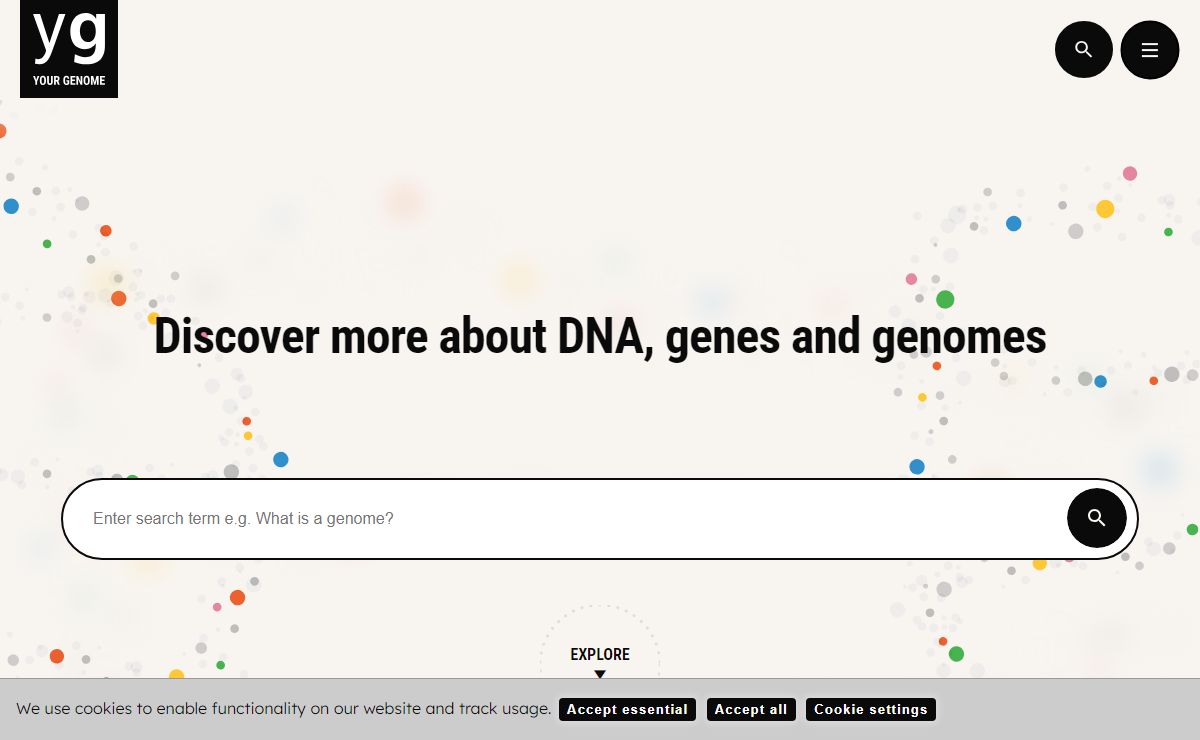
Task: Open the hamburger menu icon
Action: [x=1150, y=50]
